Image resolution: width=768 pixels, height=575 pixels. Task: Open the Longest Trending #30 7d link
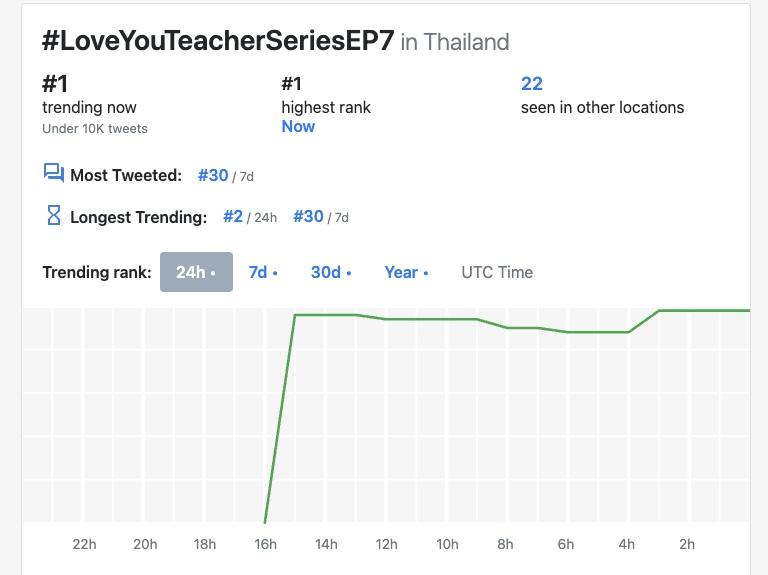pos(308,216)
